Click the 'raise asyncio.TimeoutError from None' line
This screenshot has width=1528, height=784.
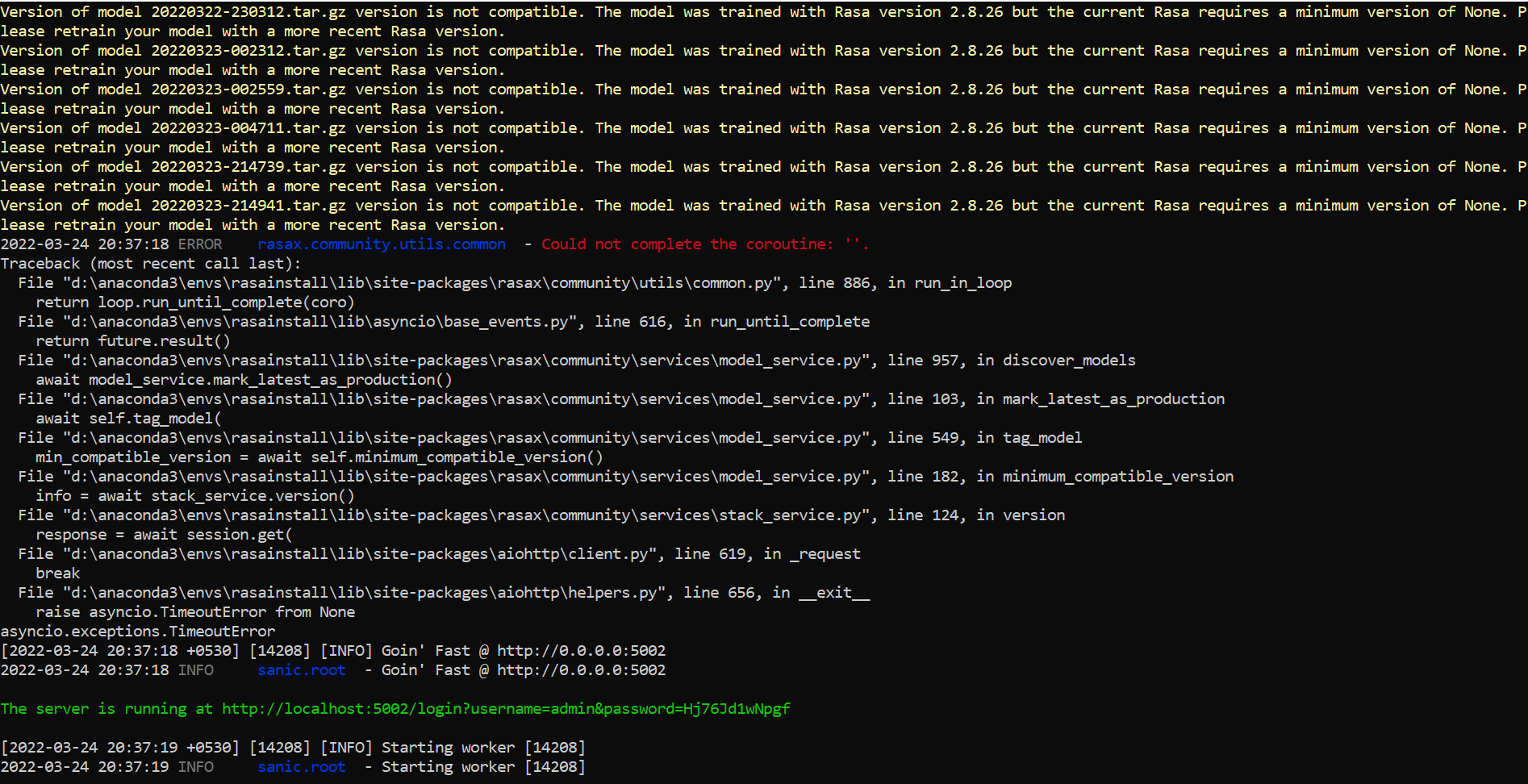195,612
